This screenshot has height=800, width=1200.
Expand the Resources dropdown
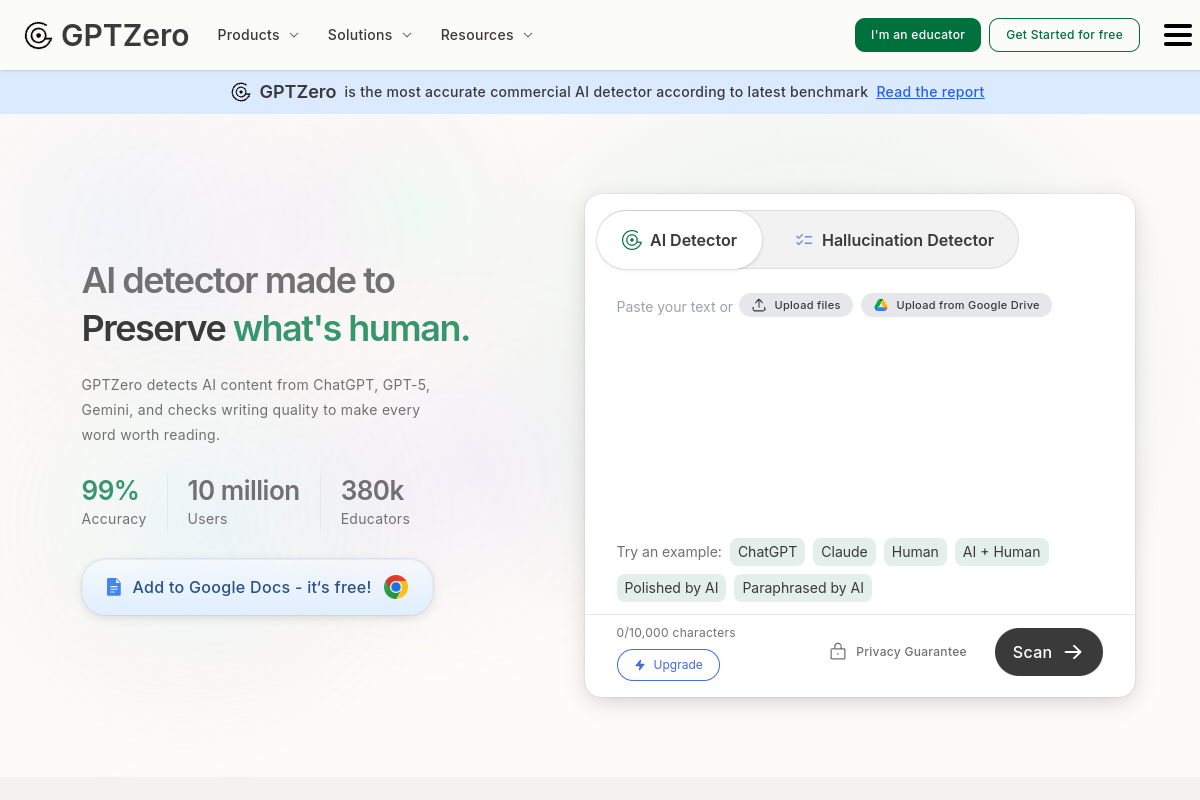pos(486,35)
